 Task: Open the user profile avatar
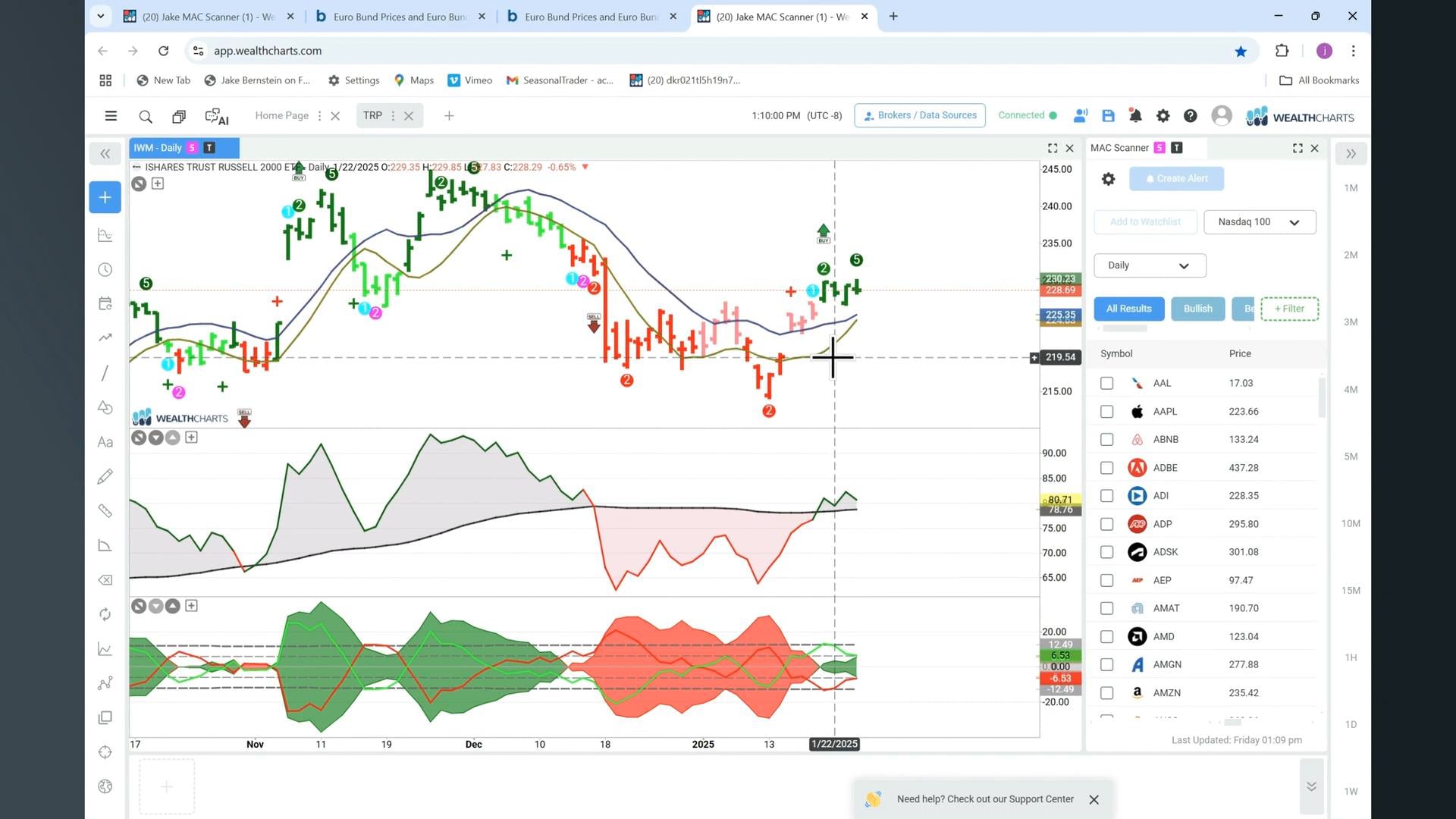[x=1222, y=115]
